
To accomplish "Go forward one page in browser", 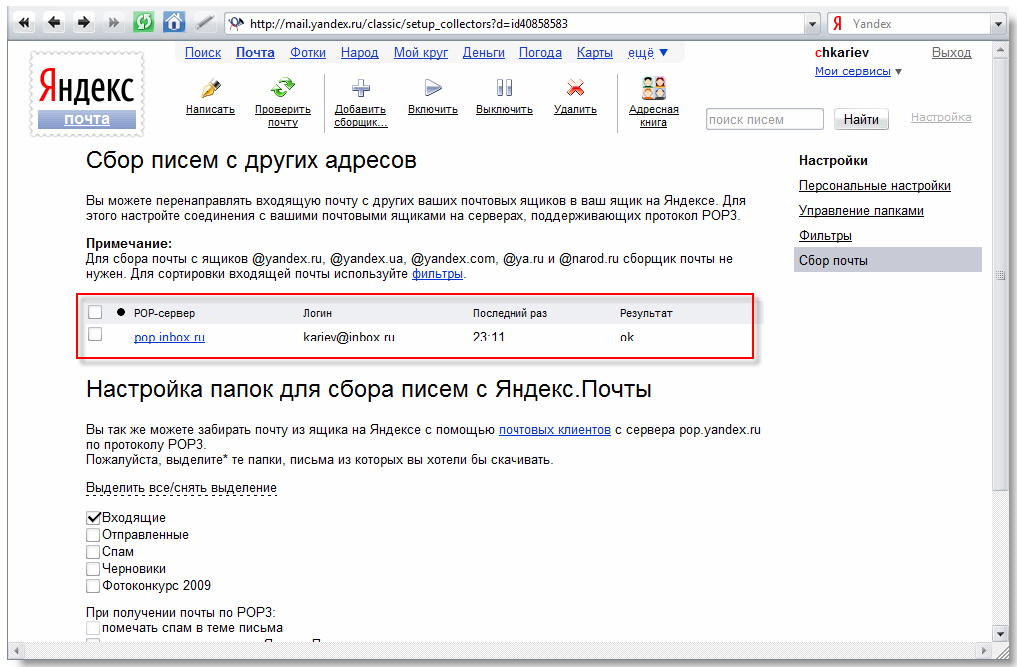I will coord(84,23).
